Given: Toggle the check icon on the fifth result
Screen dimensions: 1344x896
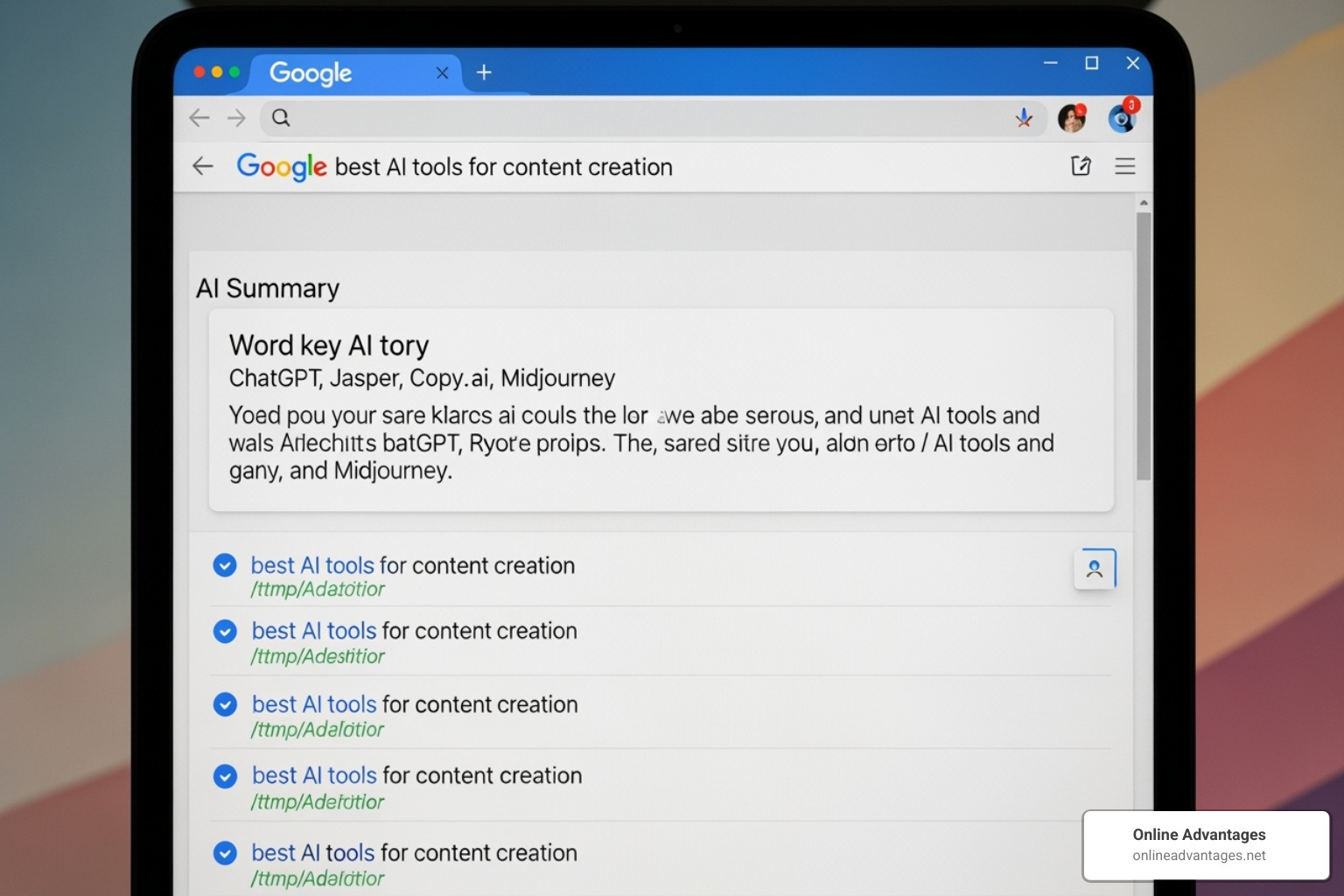Looking at the screenshot, I should tap(226, 853).
